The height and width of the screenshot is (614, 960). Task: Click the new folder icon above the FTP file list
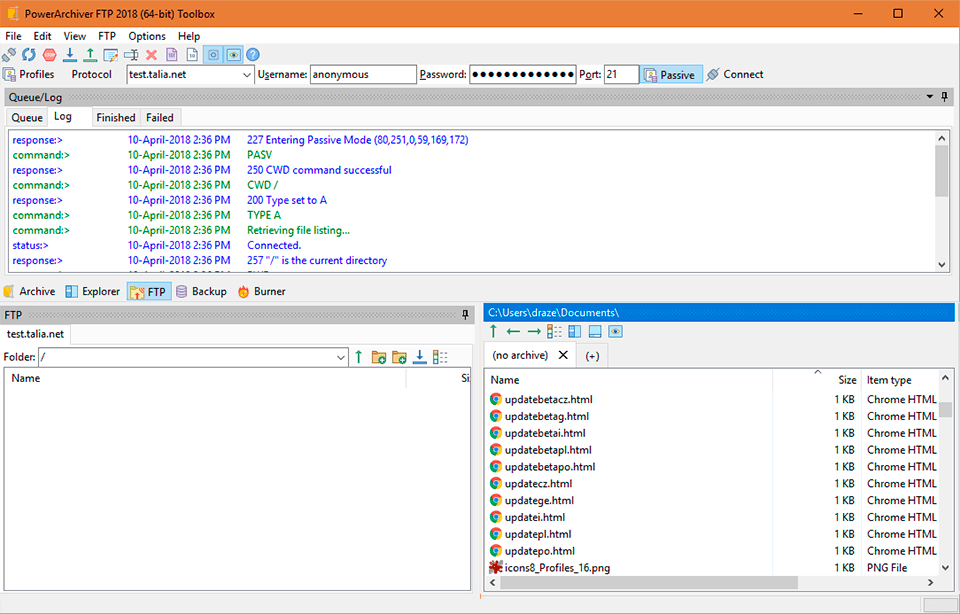pos(378,356)
